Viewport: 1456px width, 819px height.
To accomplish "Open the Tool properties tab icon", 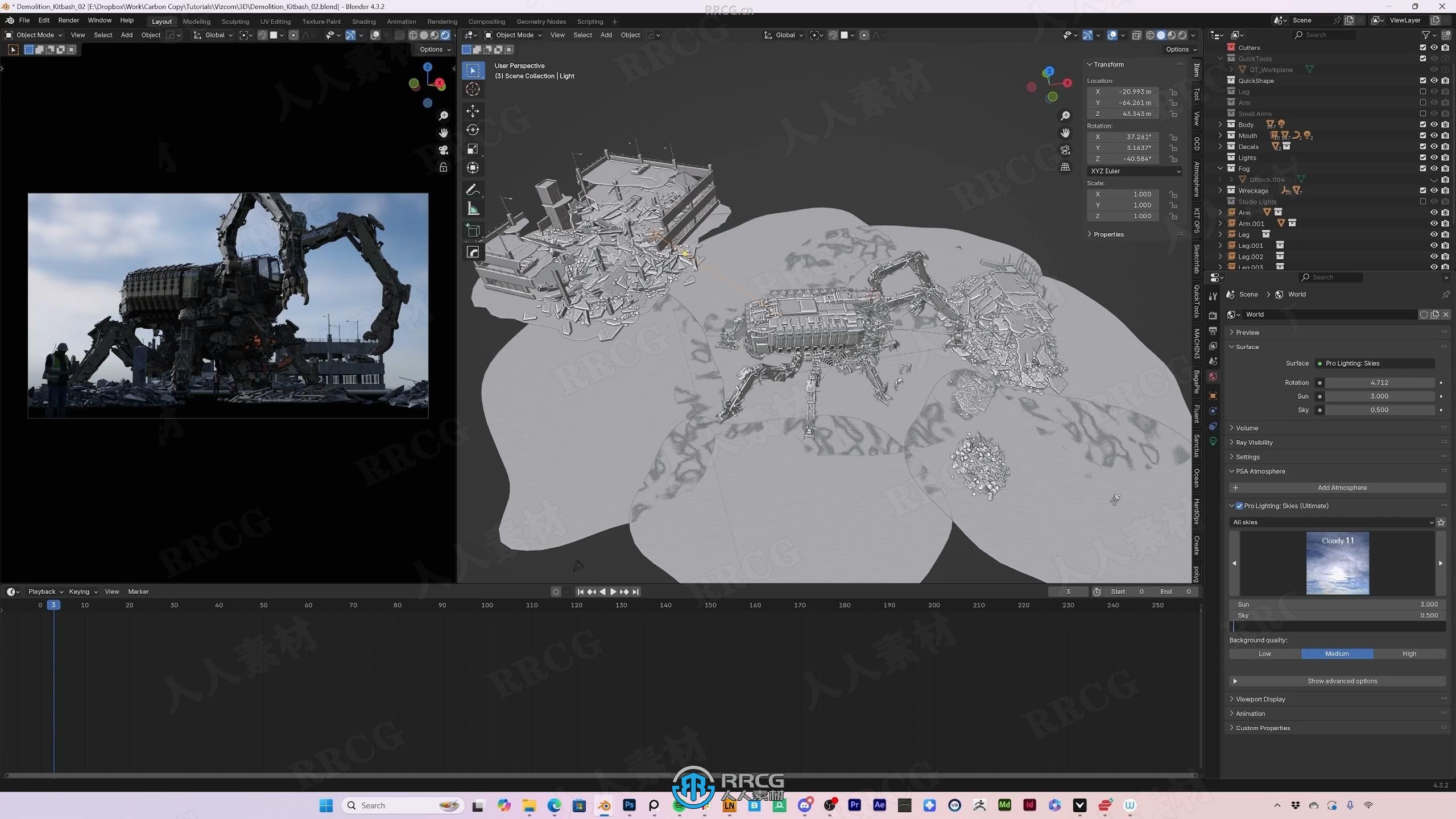I will tap(1213, 296).
